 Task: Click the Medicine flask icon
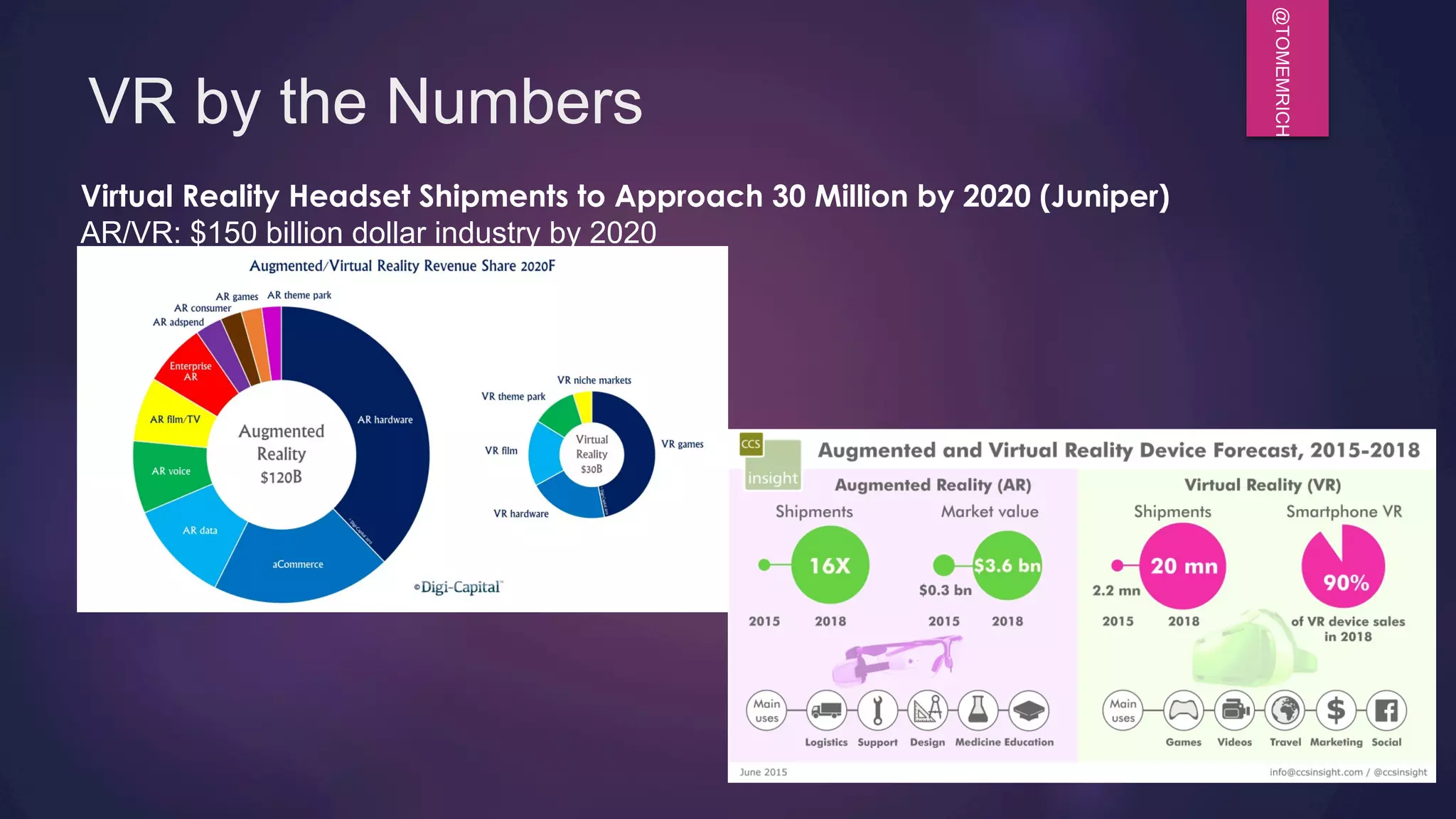point(978,710)
